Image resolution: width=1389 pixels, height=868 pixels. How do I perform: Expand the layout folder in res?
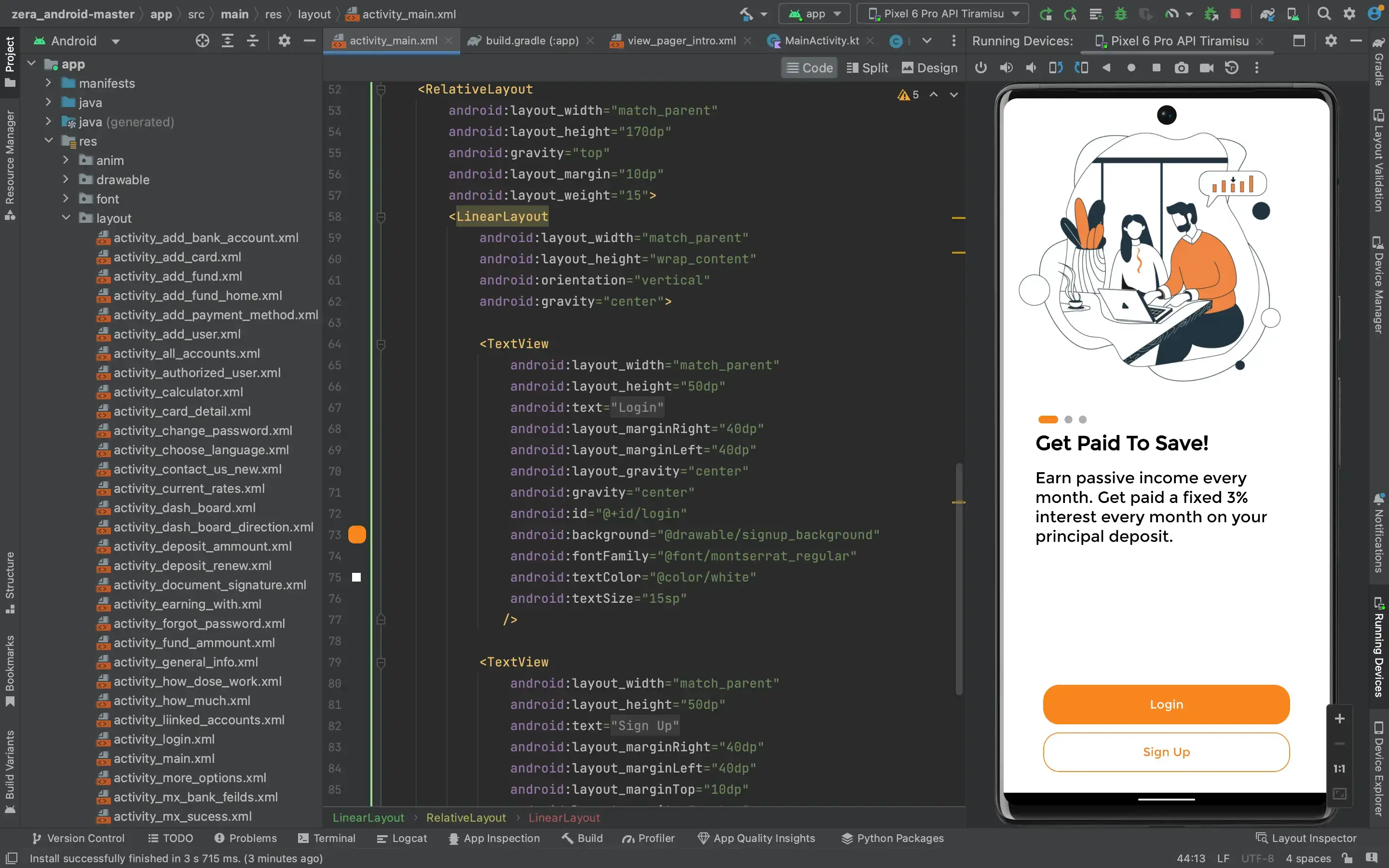click(x=65, y=218)
